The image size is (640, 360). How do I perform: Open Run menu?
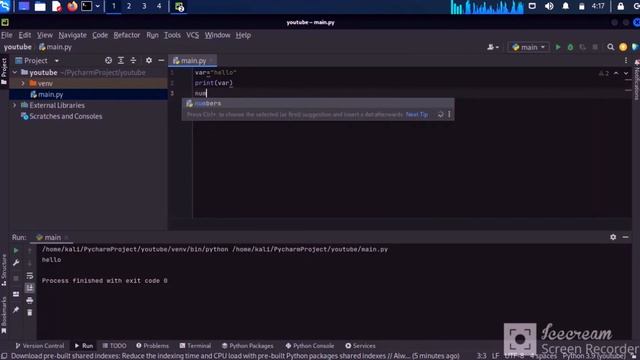152,35
